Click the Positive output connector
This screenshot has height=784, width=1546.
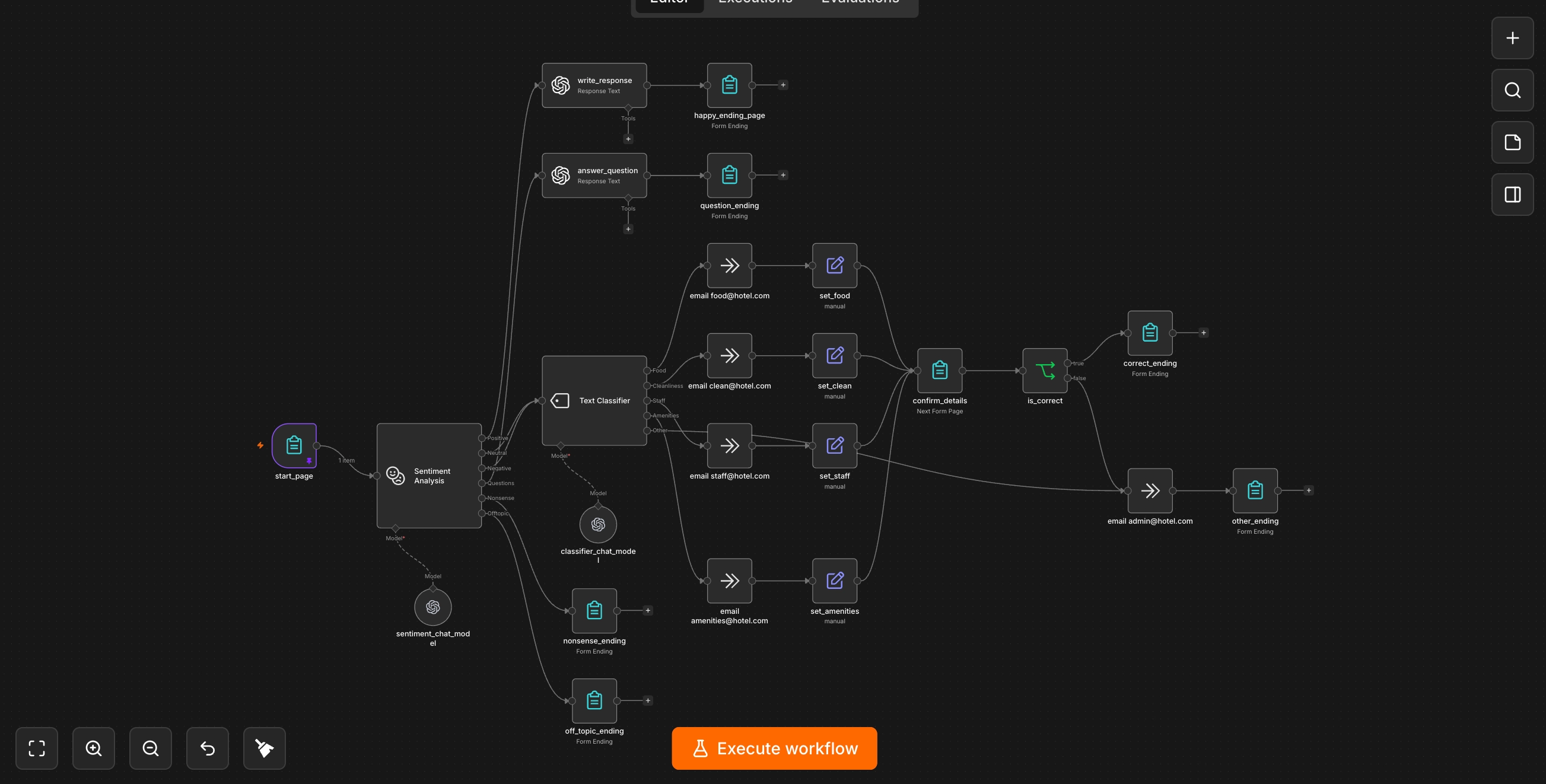pos(482,438)
